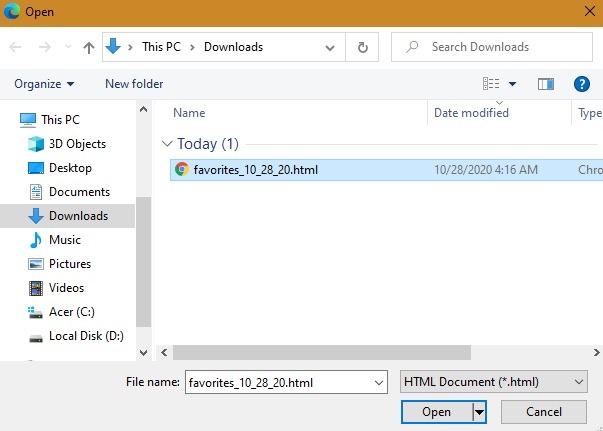The image size is (603, 431).
Task: Click the Local Disk (D:) drive icon
Action: [36, 339]
